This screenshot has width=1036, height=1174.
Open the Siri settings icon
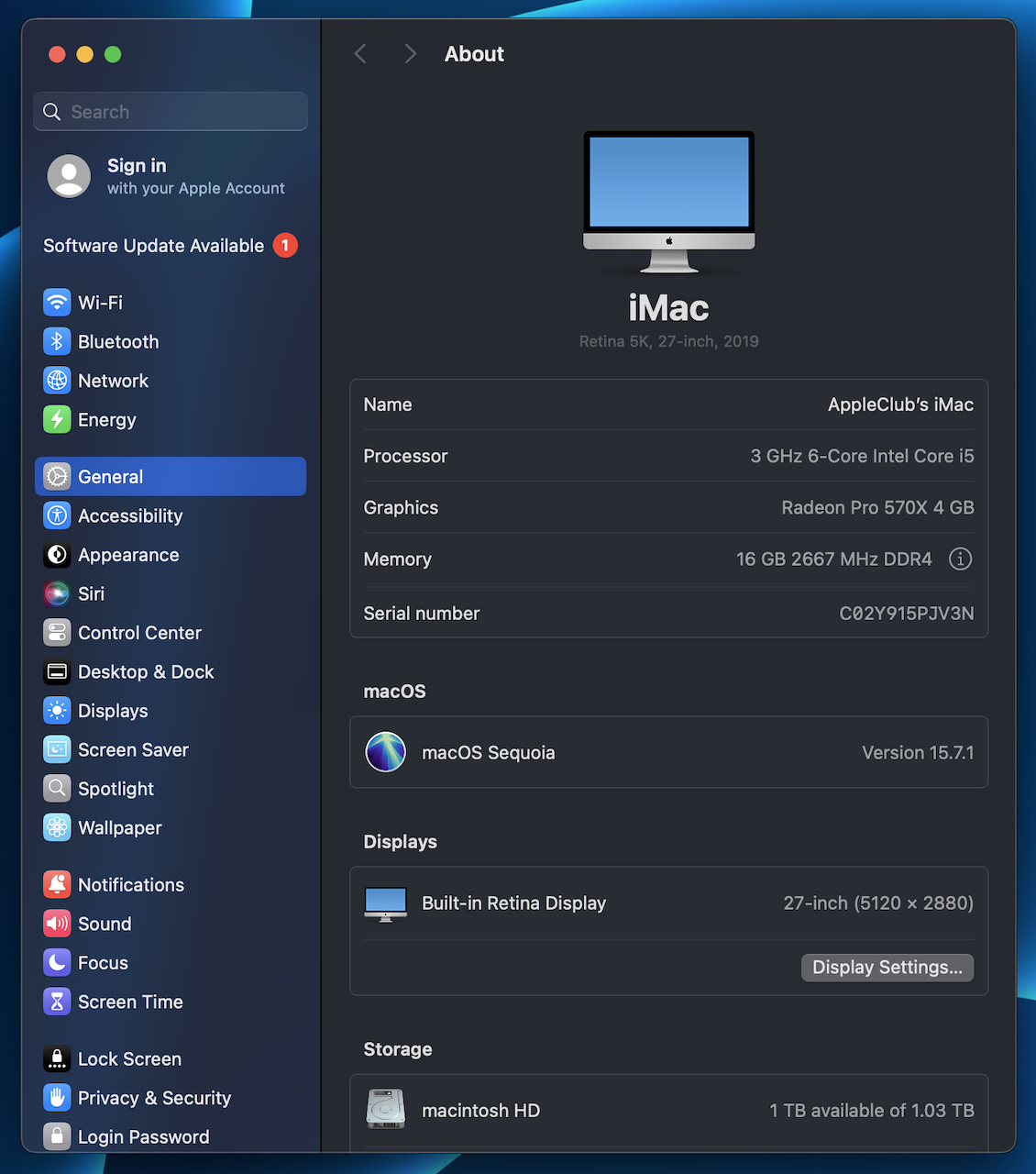tap(57, 594)
